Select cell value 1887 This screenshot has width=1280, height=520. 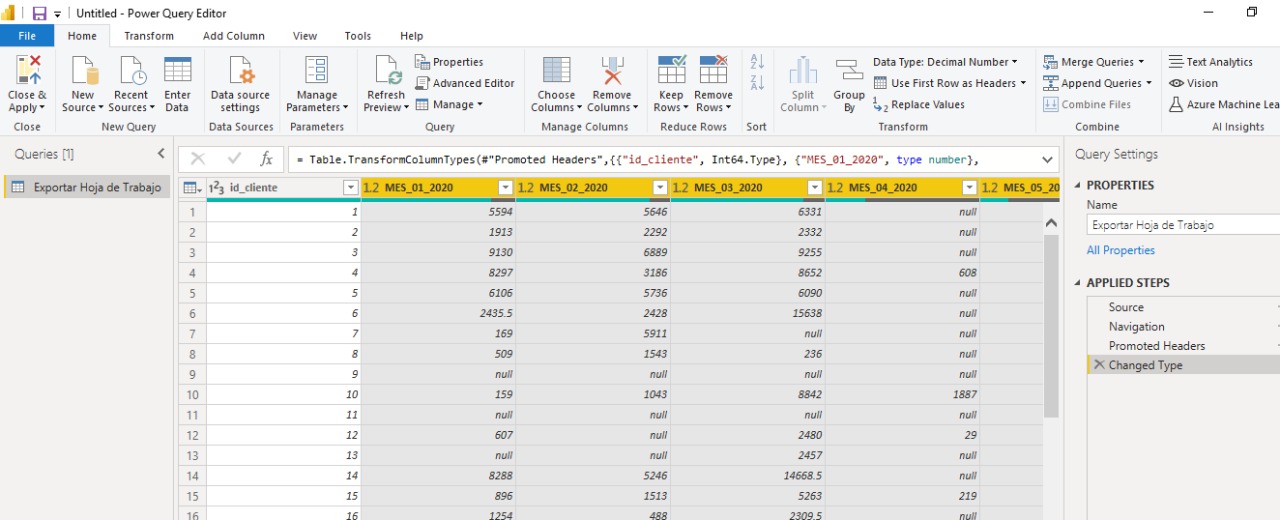pos(902,394)
